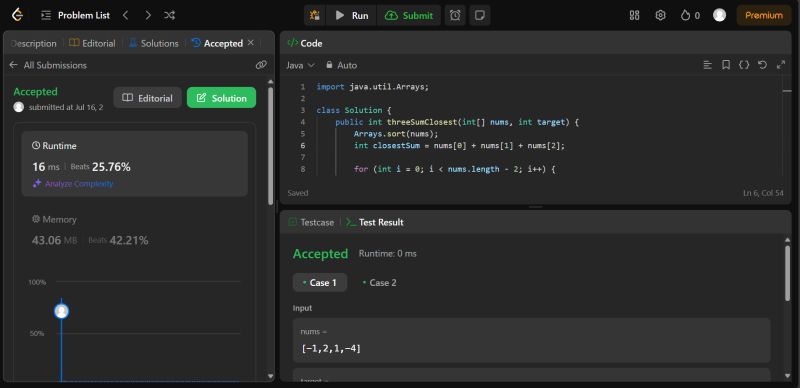Select the Runtime stats card

[135, 164]
